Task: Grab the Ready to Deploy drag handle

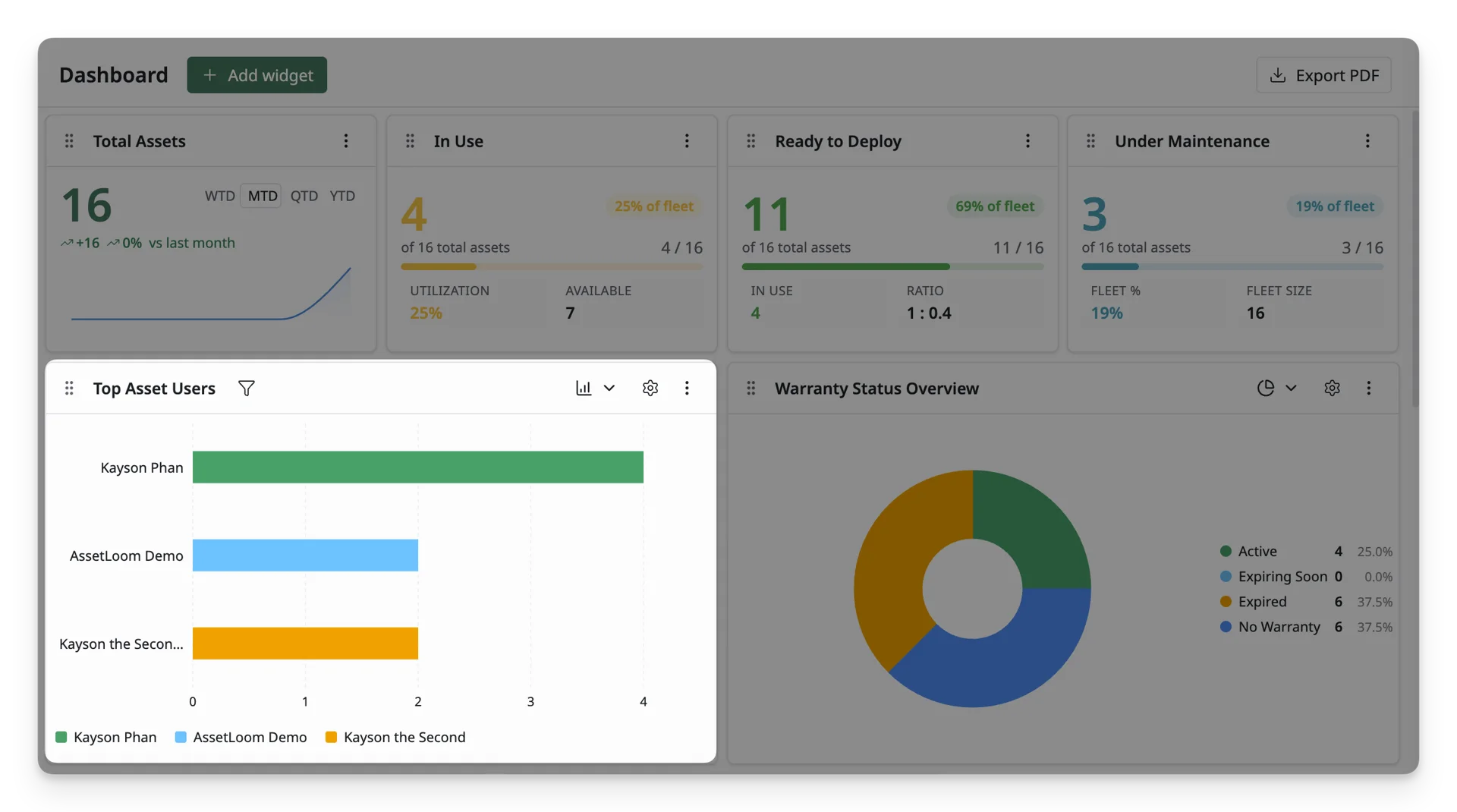Action: pos(751,141)
